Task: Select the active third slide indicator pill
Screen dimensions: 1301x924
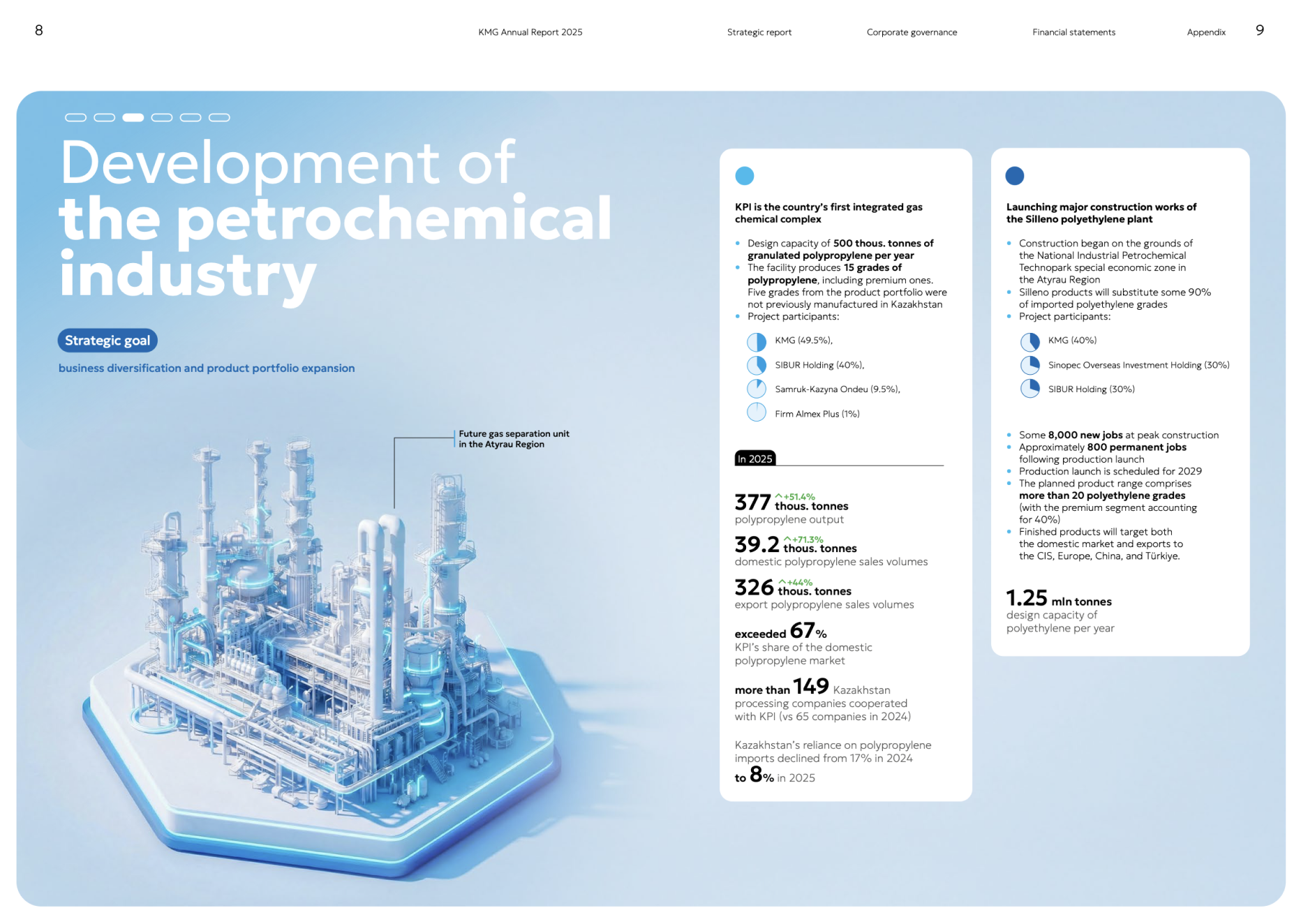Action: pos(133,117)
